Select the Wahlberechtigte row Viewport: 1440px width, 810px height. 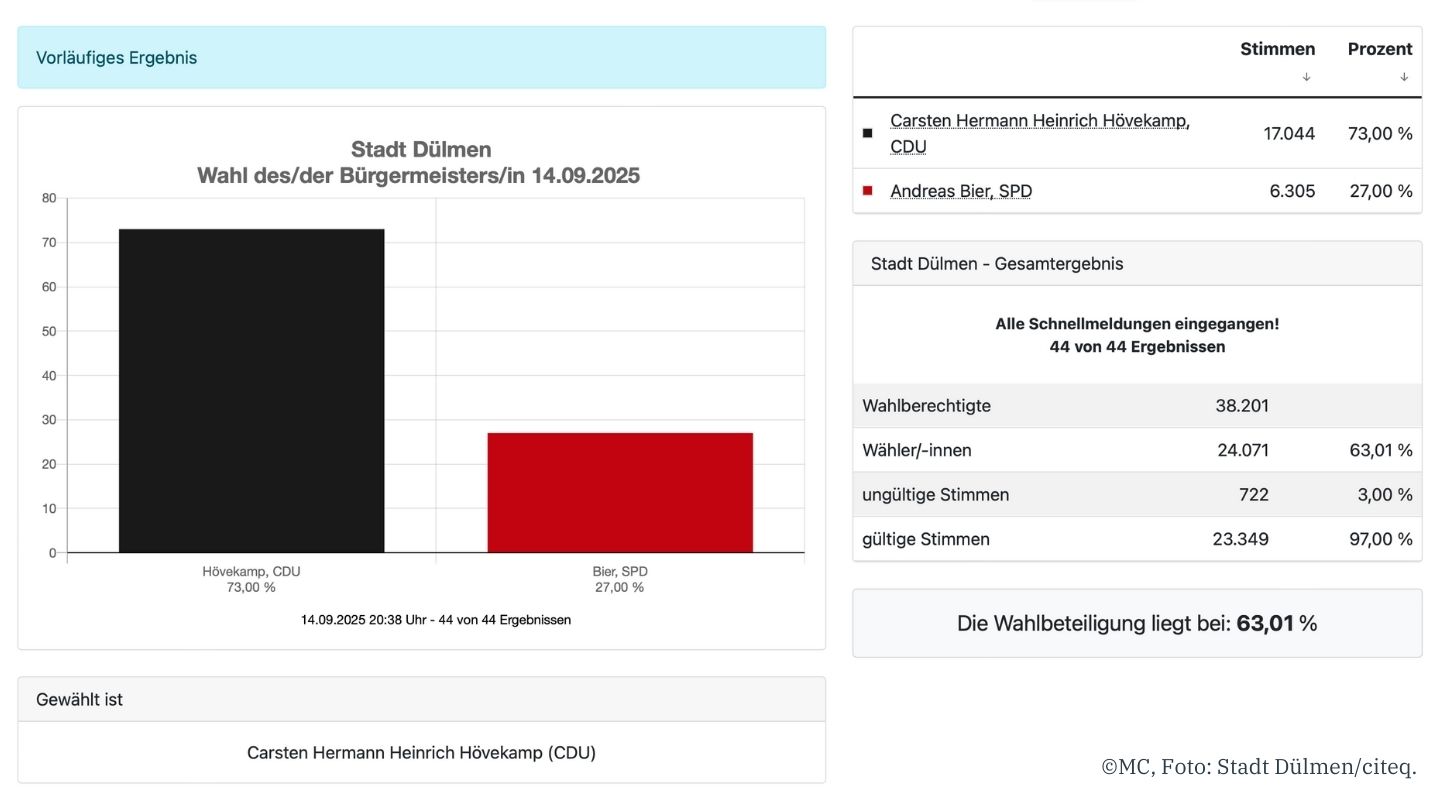pos(1136,406)
